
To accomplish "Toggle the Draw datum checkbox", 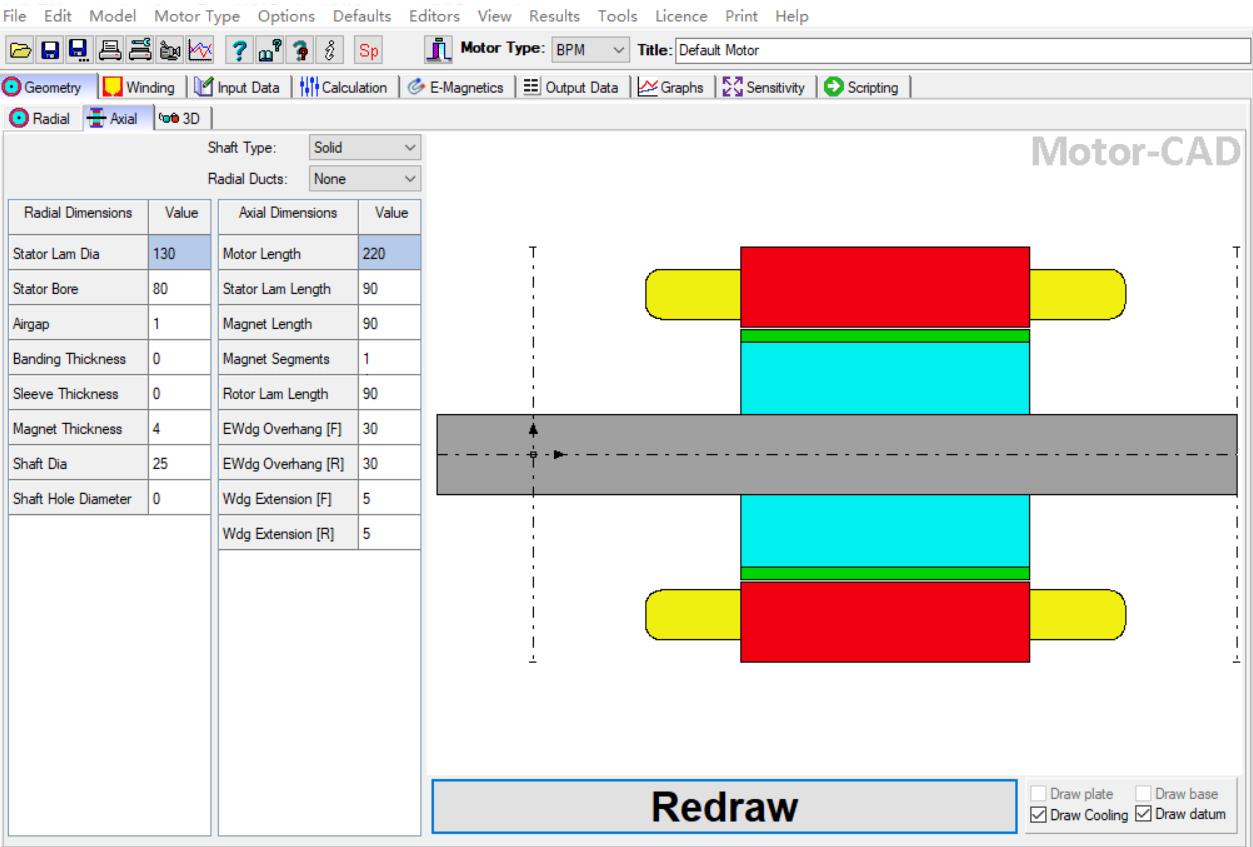I will 1179,815.
